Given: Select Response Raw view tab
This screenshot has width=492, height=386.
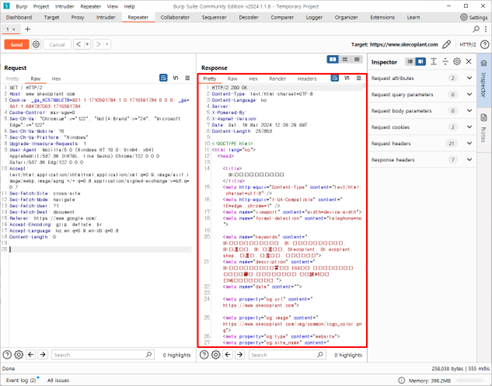Looking at the screenshot, I should (x=232, y=79).
